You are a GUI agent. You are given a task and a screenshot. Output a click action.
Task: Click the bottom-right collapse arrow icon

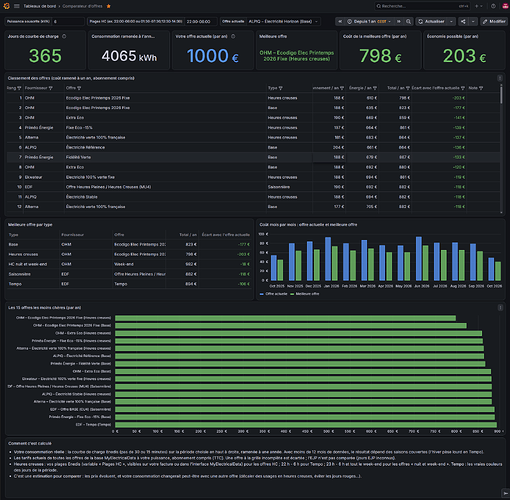505,493
